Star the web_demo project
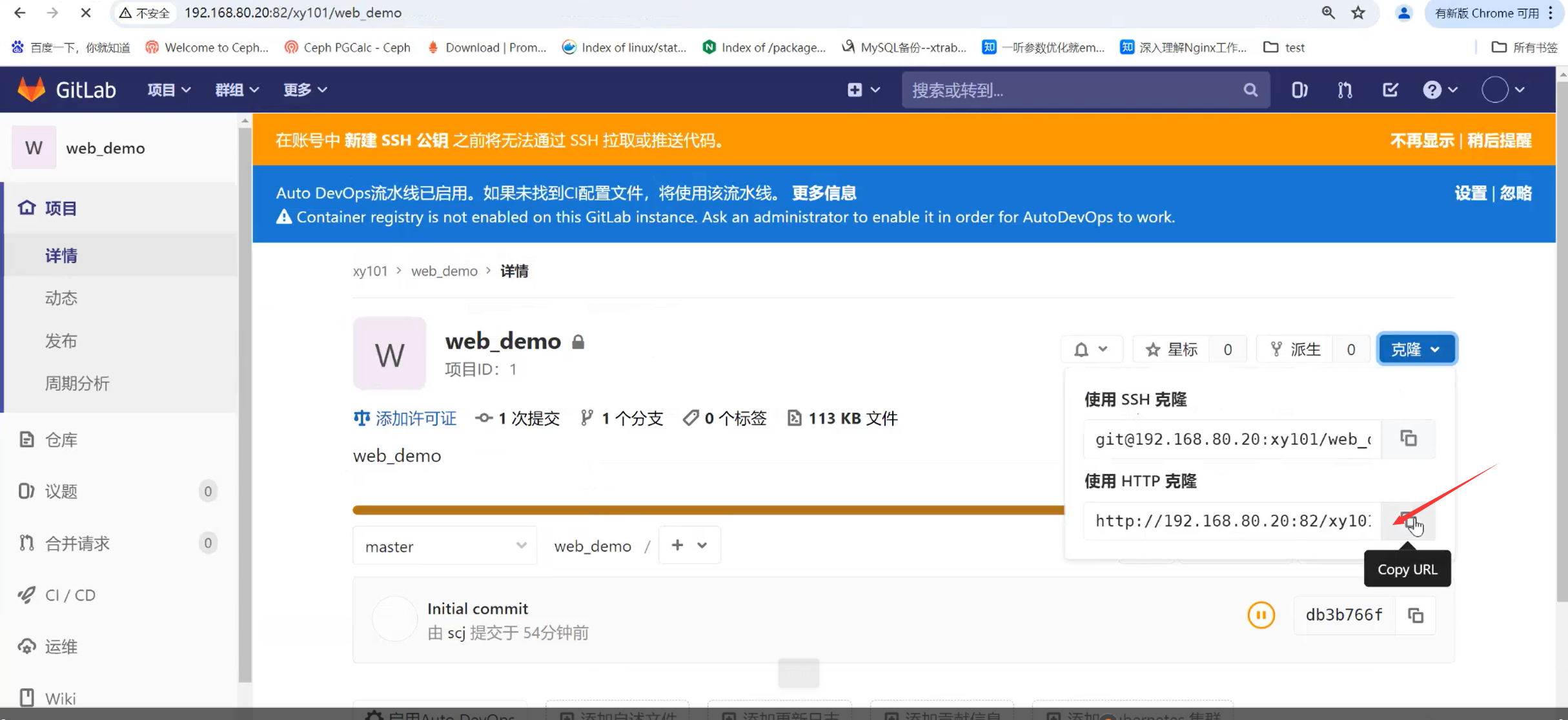 point(1171,349)
